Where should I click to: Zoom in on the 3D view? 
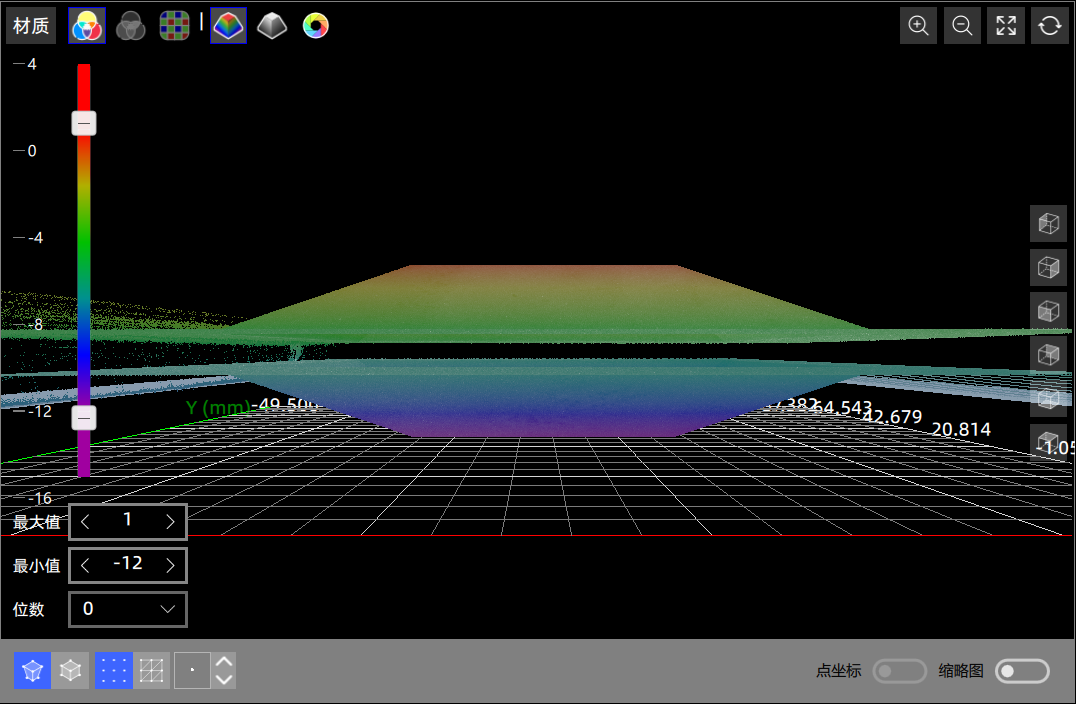tap(918, 26)
